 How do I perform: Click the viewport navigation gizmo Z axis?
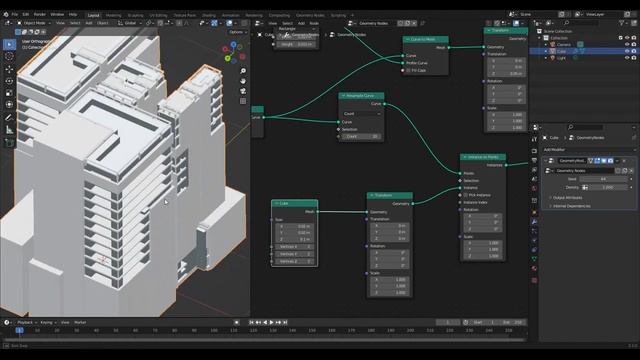click(x=233, y=44)
